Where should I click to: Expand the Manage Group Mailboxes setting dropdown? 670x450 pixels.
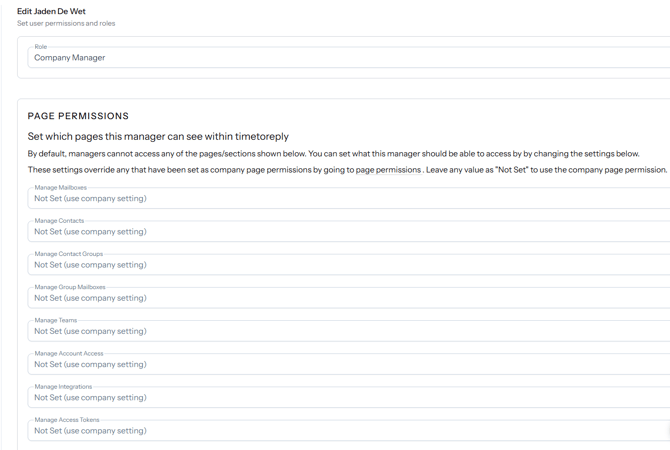coord(349,298)
